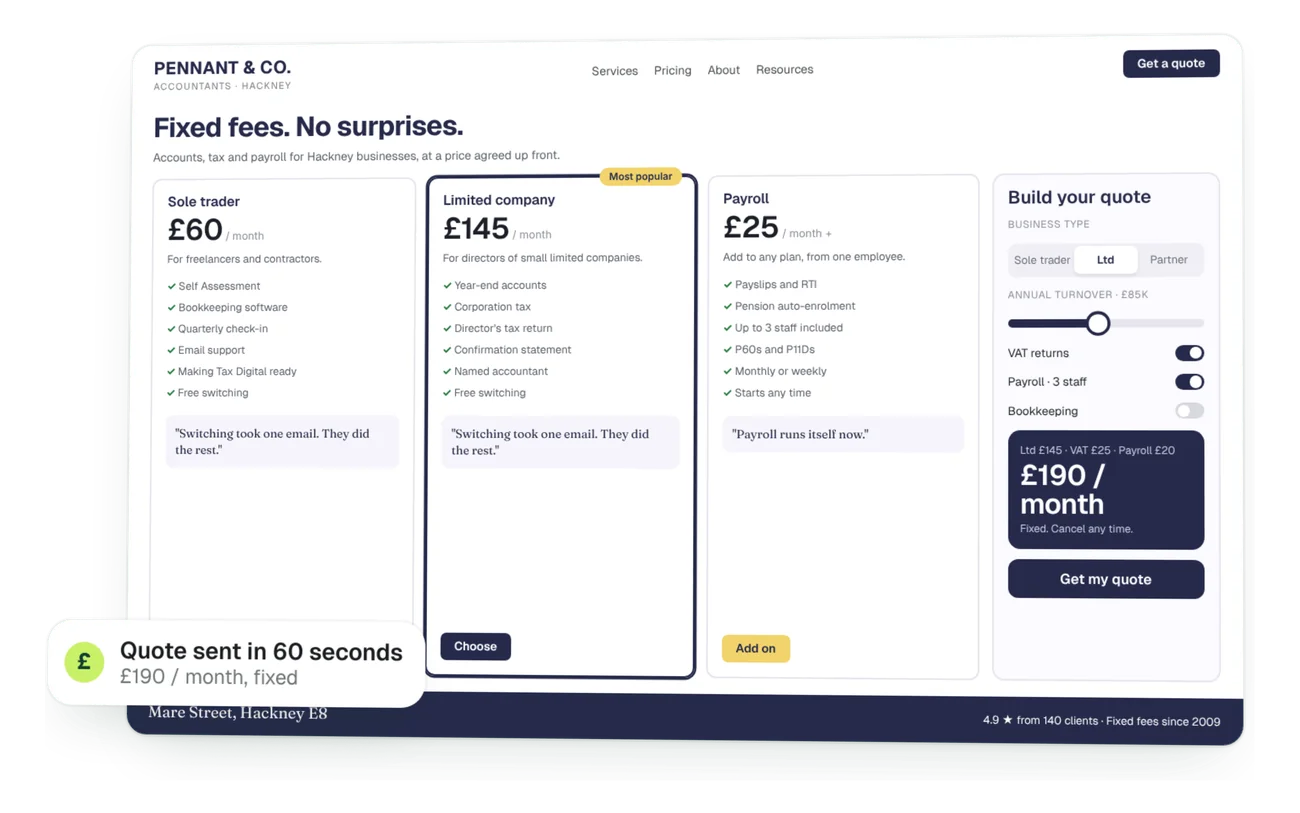The width and height of the screenshot is (1300, 813).
Task: Click the Get my quote button
Action: click(x=1105, y=579)
